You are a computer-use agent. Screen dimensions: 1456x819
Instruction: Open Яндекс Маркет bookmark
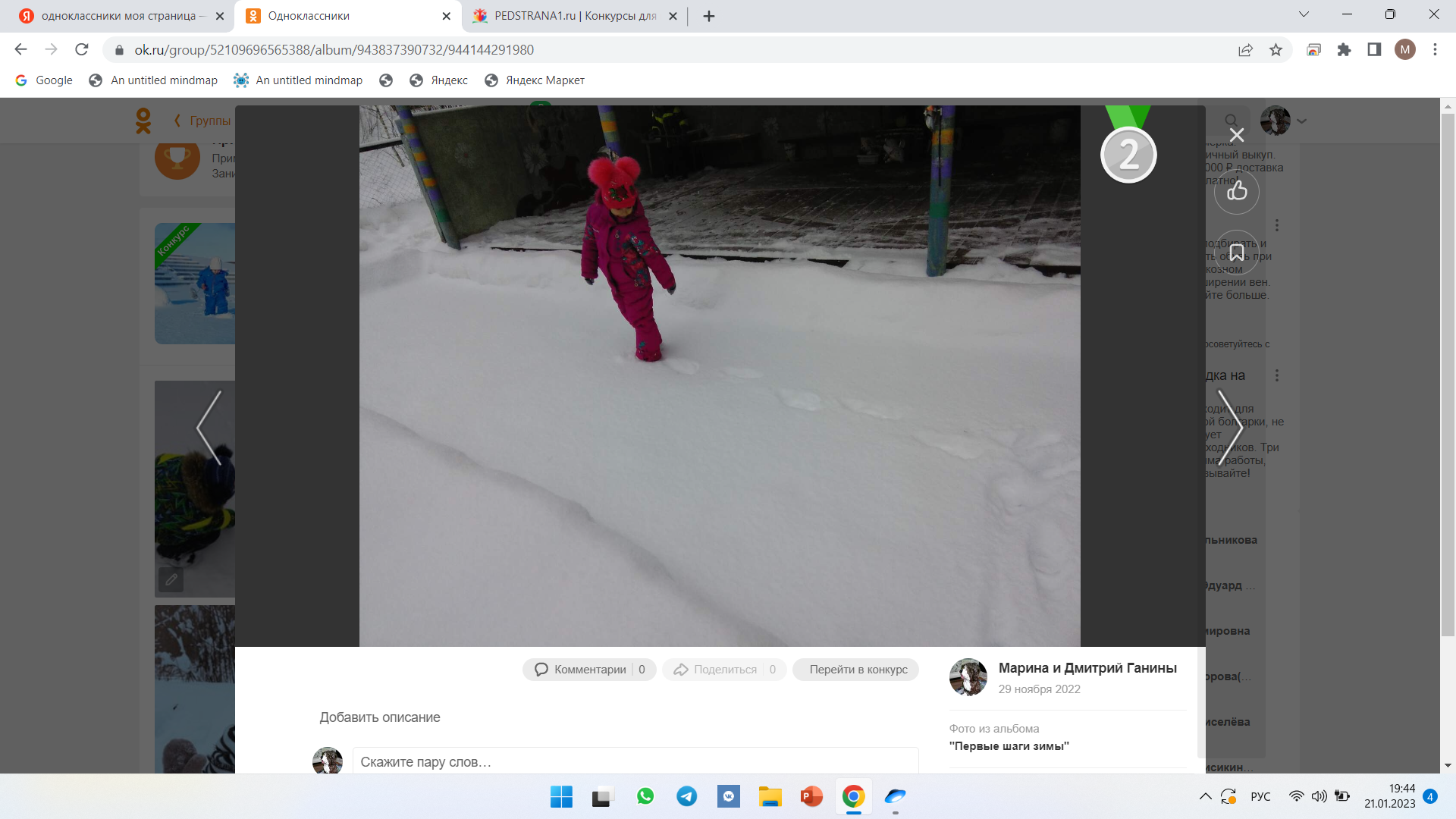(535, 80)
